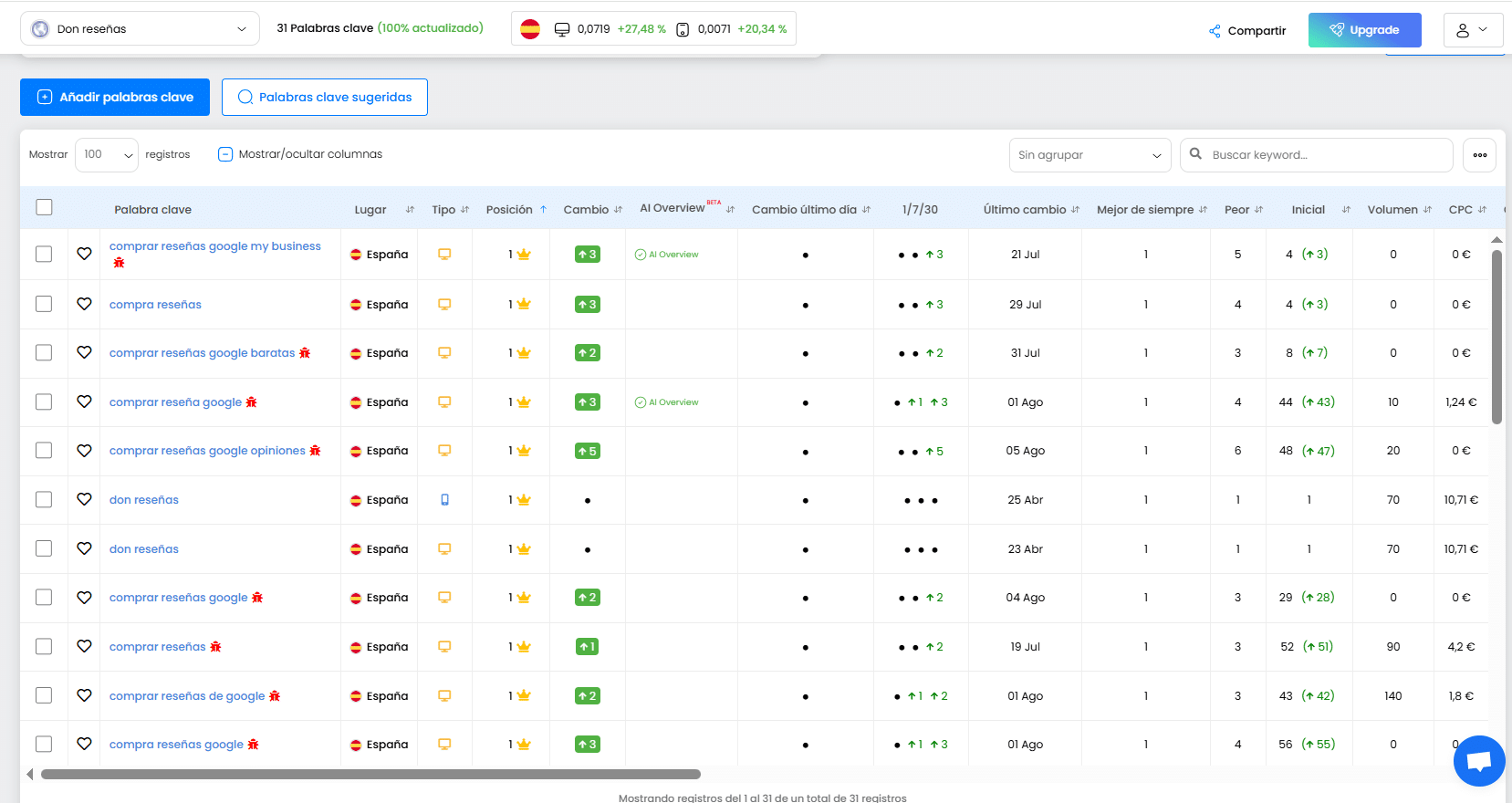Open 'Palabras clave sugeridas' button
1512x803 pixels.
325,98
